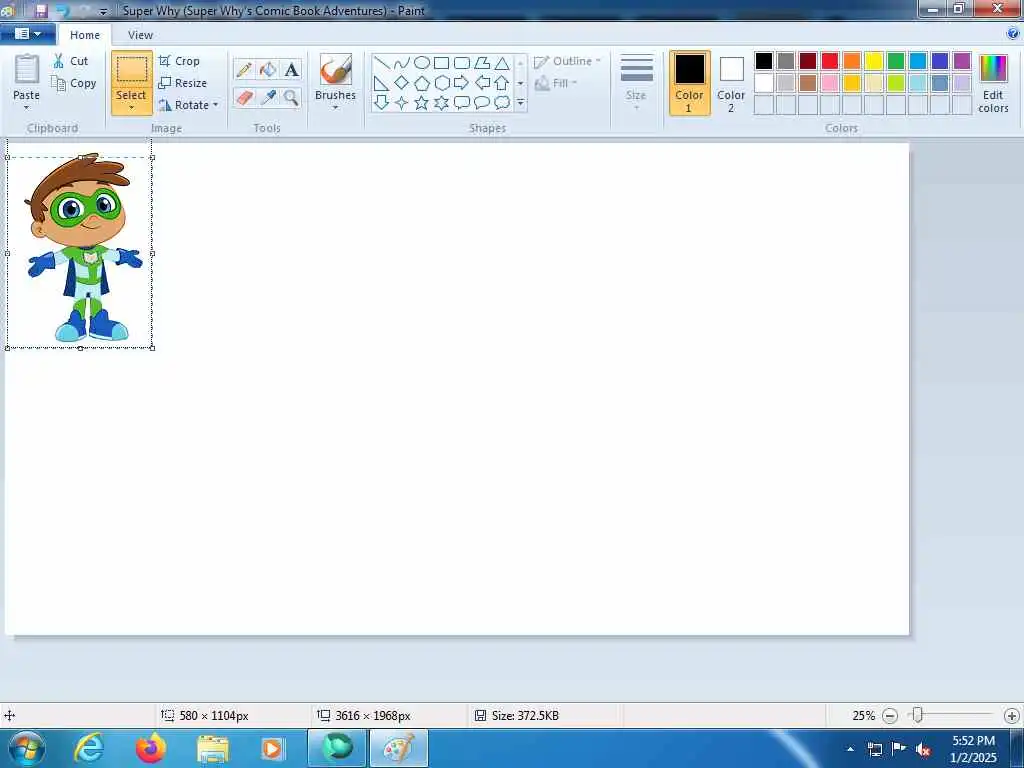
Task: Activate Color 1 foreground selector
Action: 690,83
